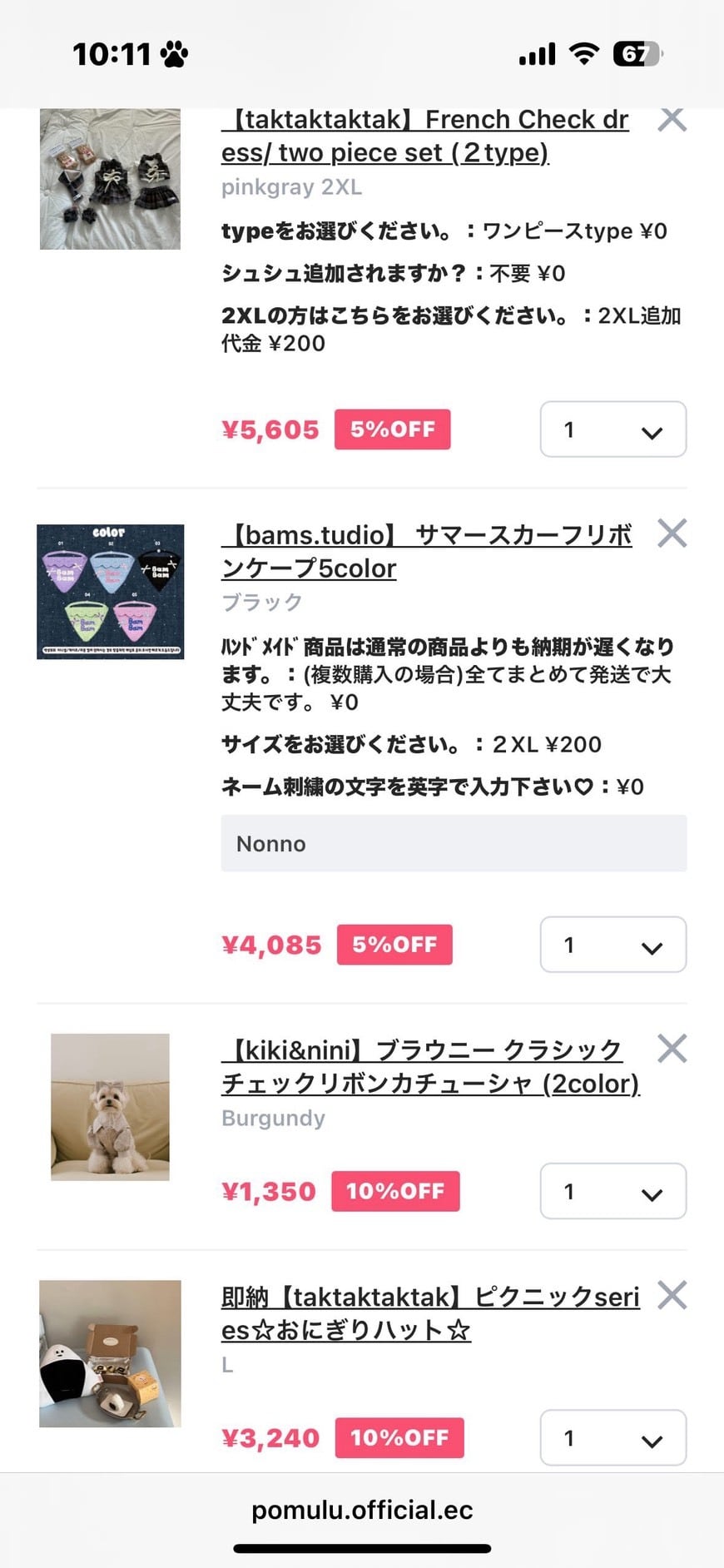724x1568 pixels.
Task: Open the taktaktaktak picnic series hat link
Action: (429, 1312)
